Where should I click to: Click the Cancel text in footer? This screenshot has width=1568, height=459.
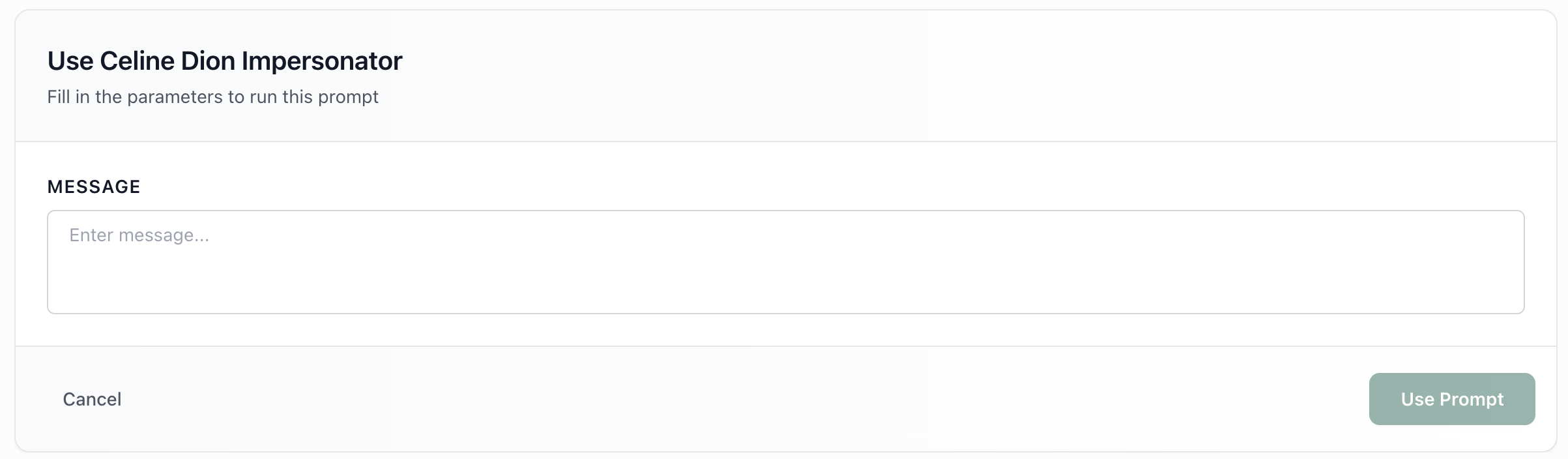[92, 399]
